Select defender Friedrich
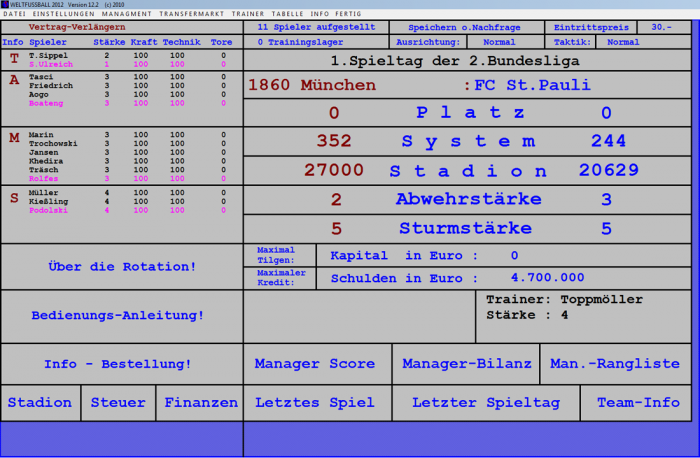Screen dimensions: 700x458 50,86
